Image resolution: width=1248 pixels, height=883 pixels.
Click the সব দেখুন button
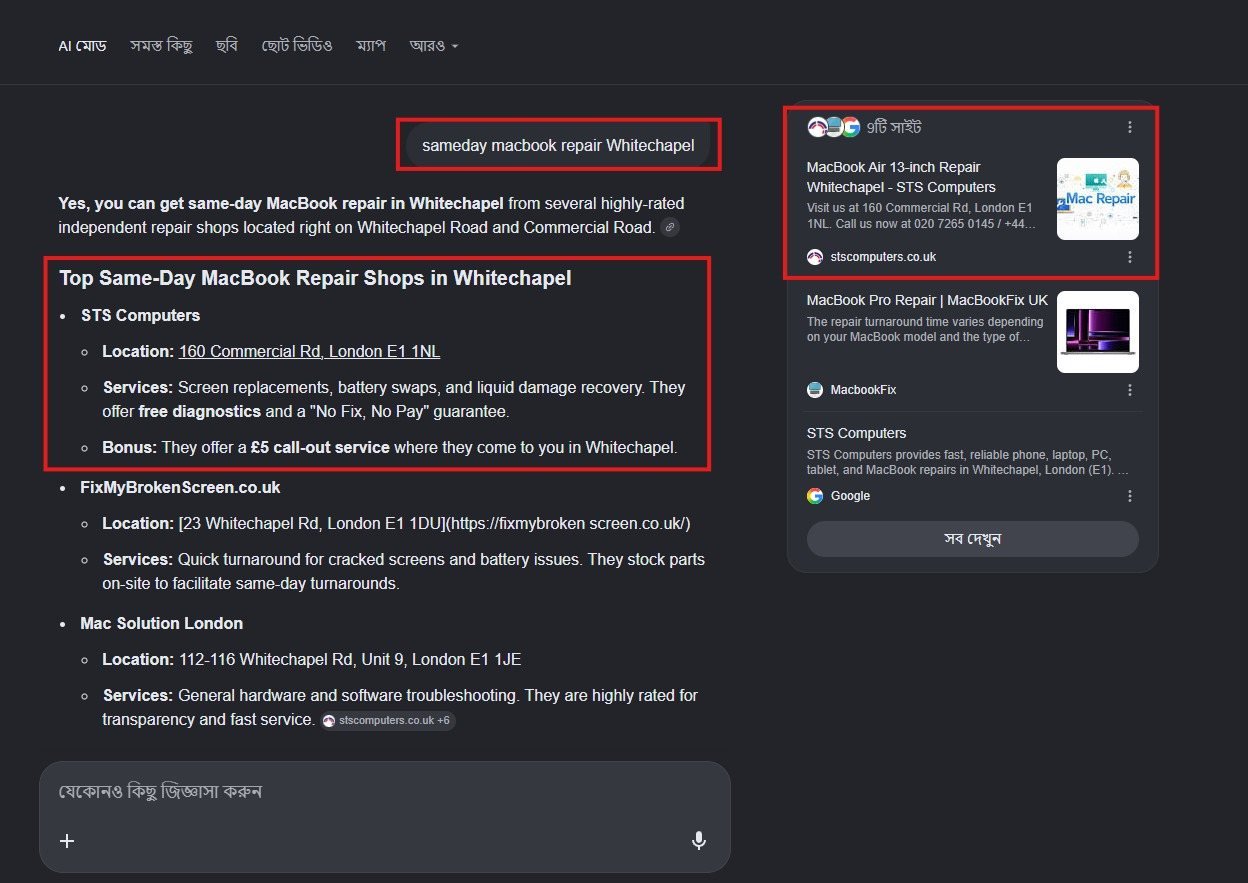pyautogui.click(x=972, y=539)
